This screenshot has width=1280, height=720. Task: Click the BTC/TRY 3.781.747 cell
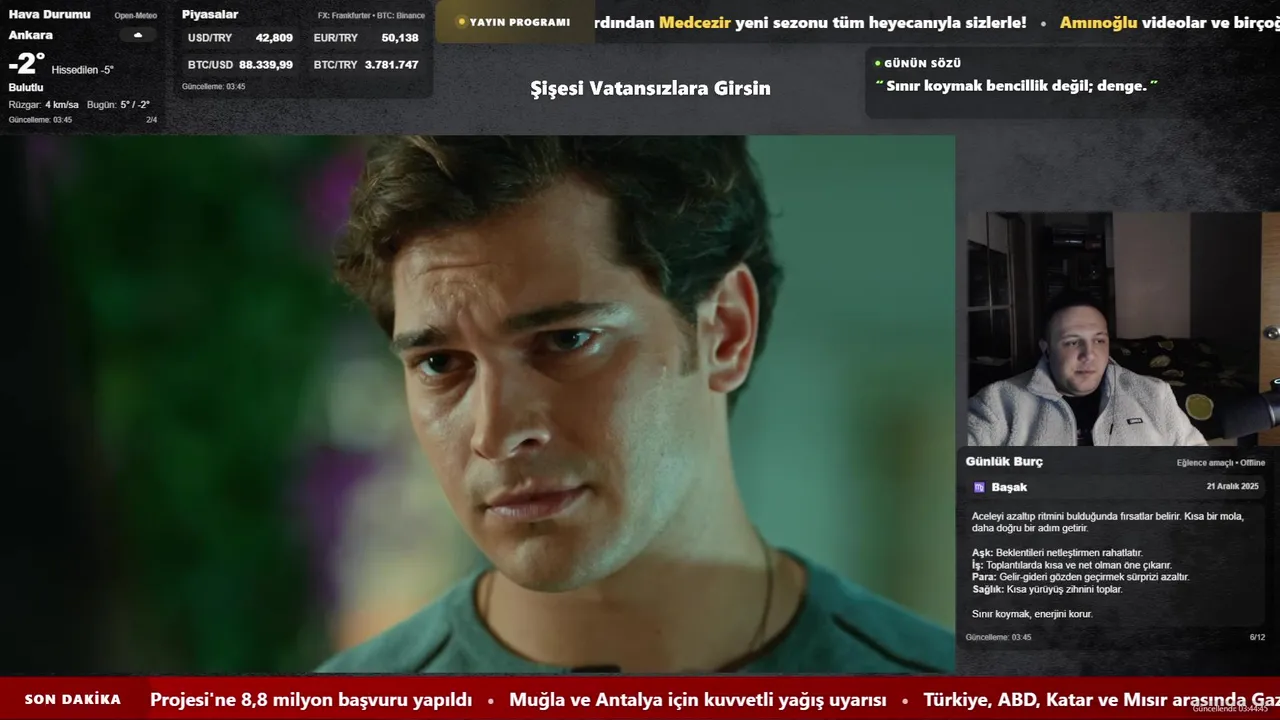pos(366,65)
